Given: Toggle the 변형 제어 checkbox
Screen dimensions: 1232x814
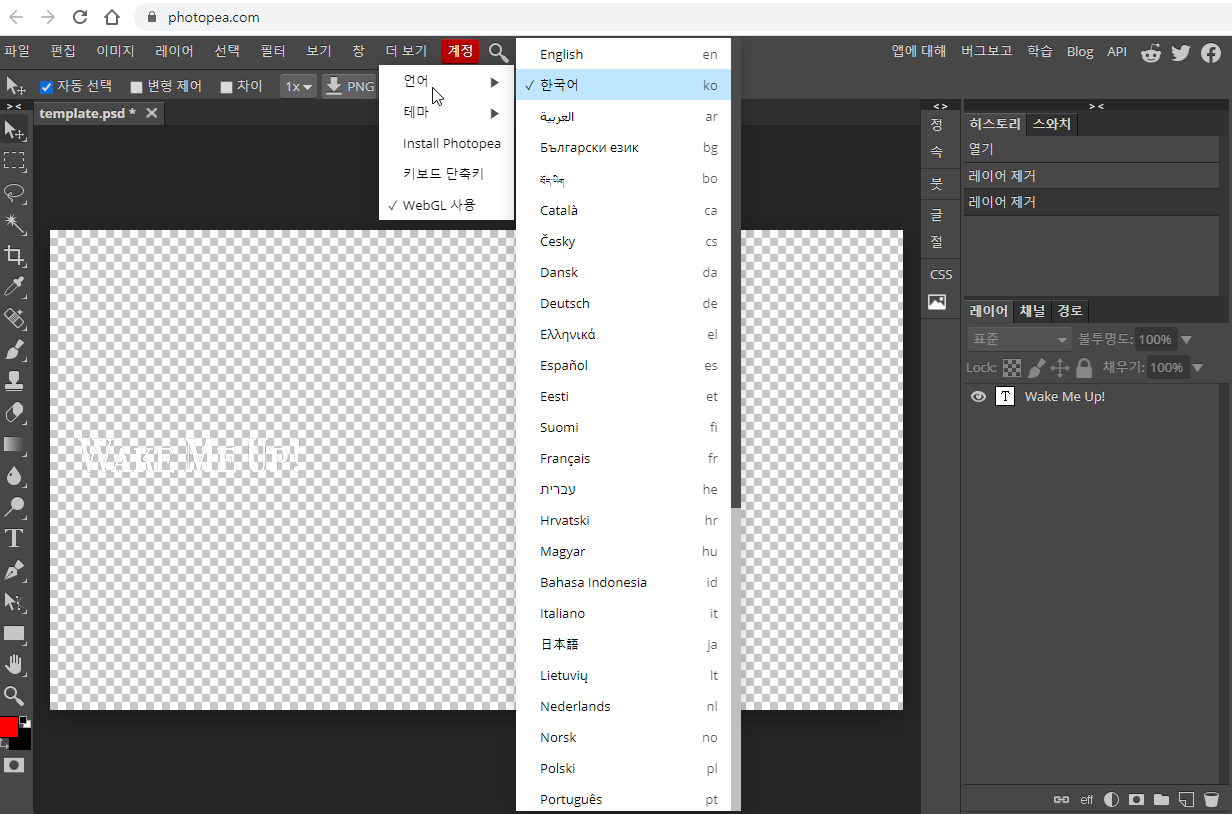Looking at the screenshot, I should coord(137,87).
